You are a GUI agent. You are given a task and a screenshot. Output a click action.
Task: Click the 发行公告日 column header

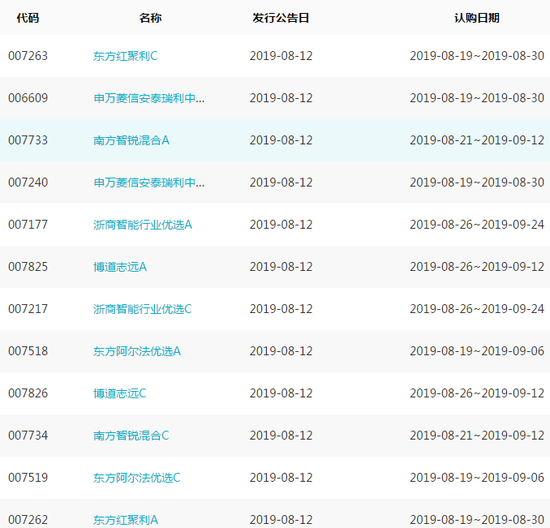click(x=281, y=18)
